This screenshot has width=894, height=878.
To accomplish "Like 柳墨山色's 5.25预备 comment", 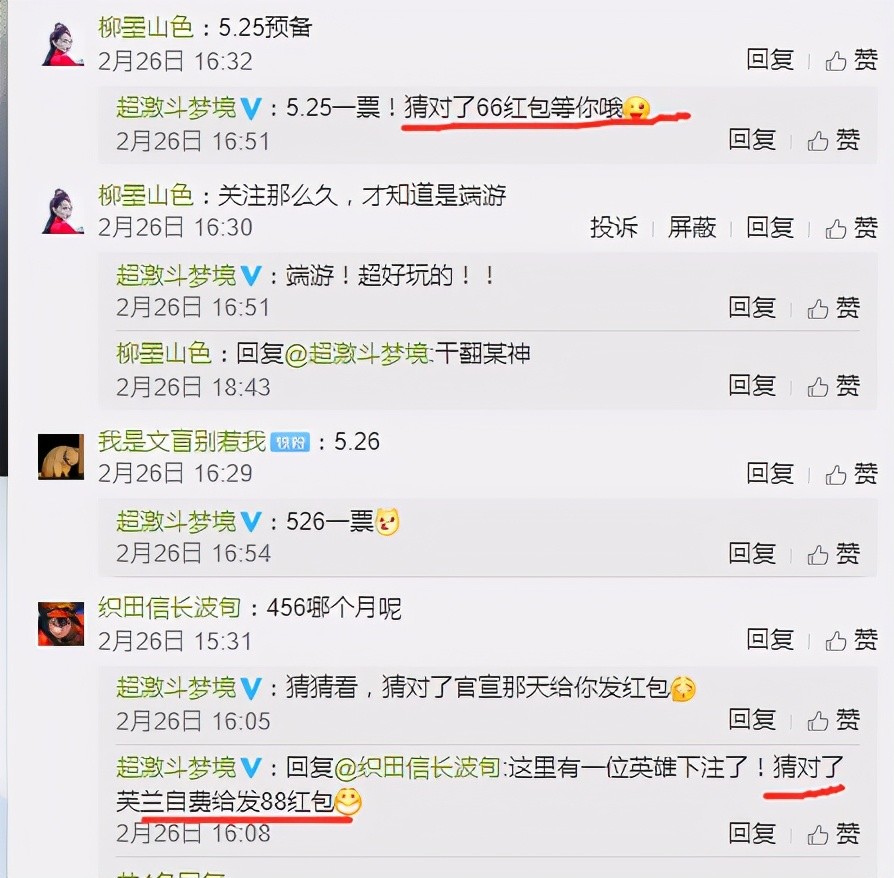I will coord(851,60).
